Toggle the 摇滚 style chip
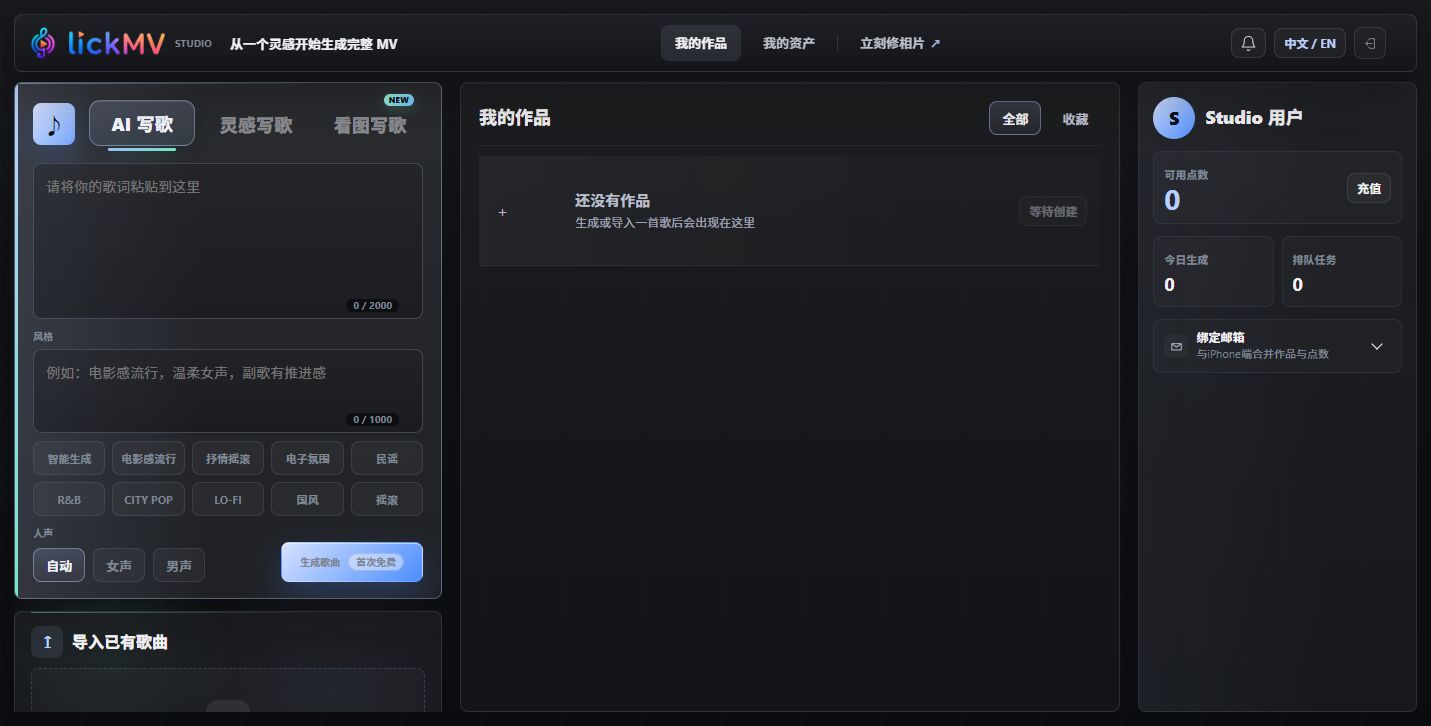 coord(387,499)
